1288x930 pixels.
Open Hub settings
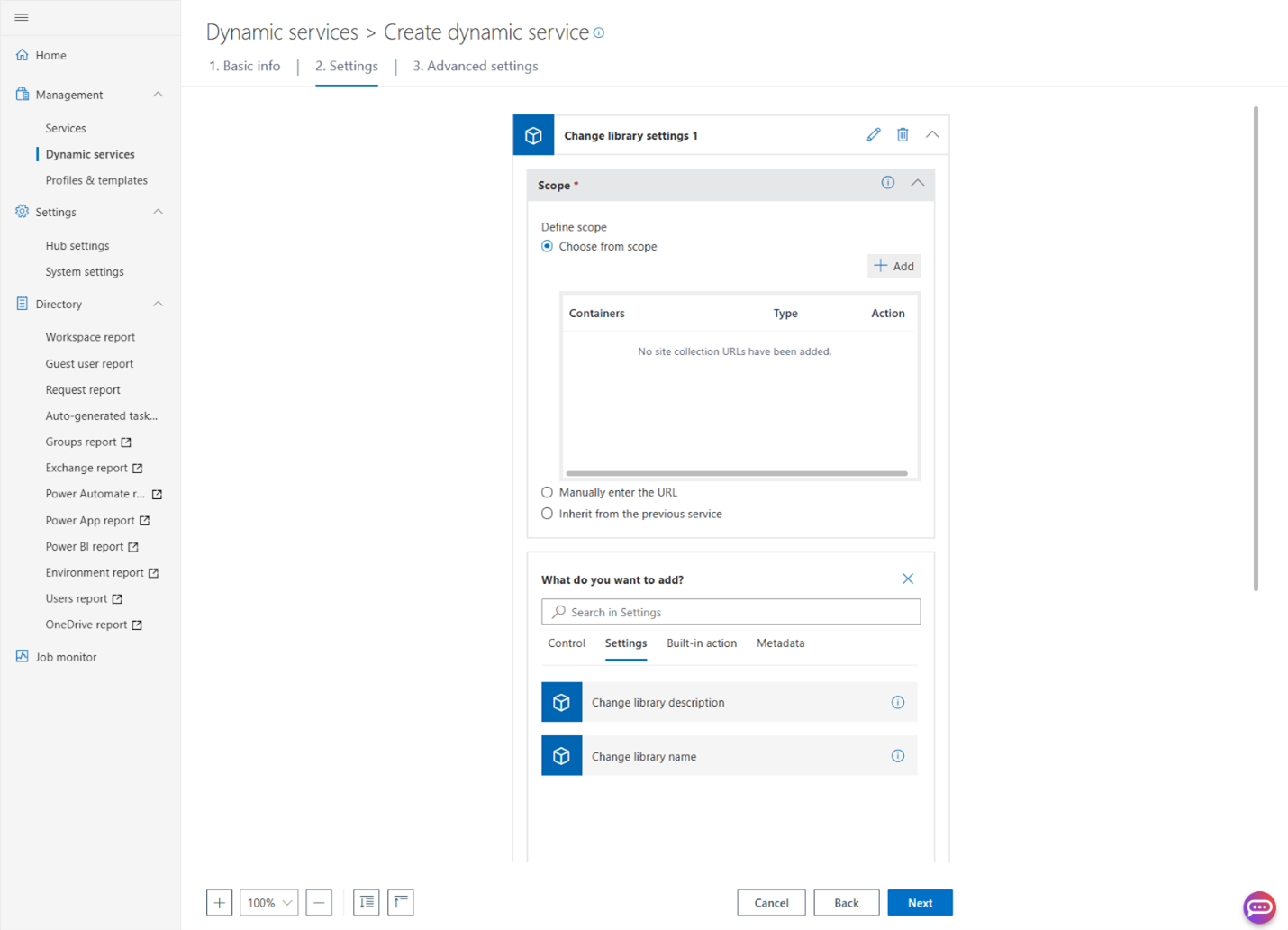(x=77, y=245)
